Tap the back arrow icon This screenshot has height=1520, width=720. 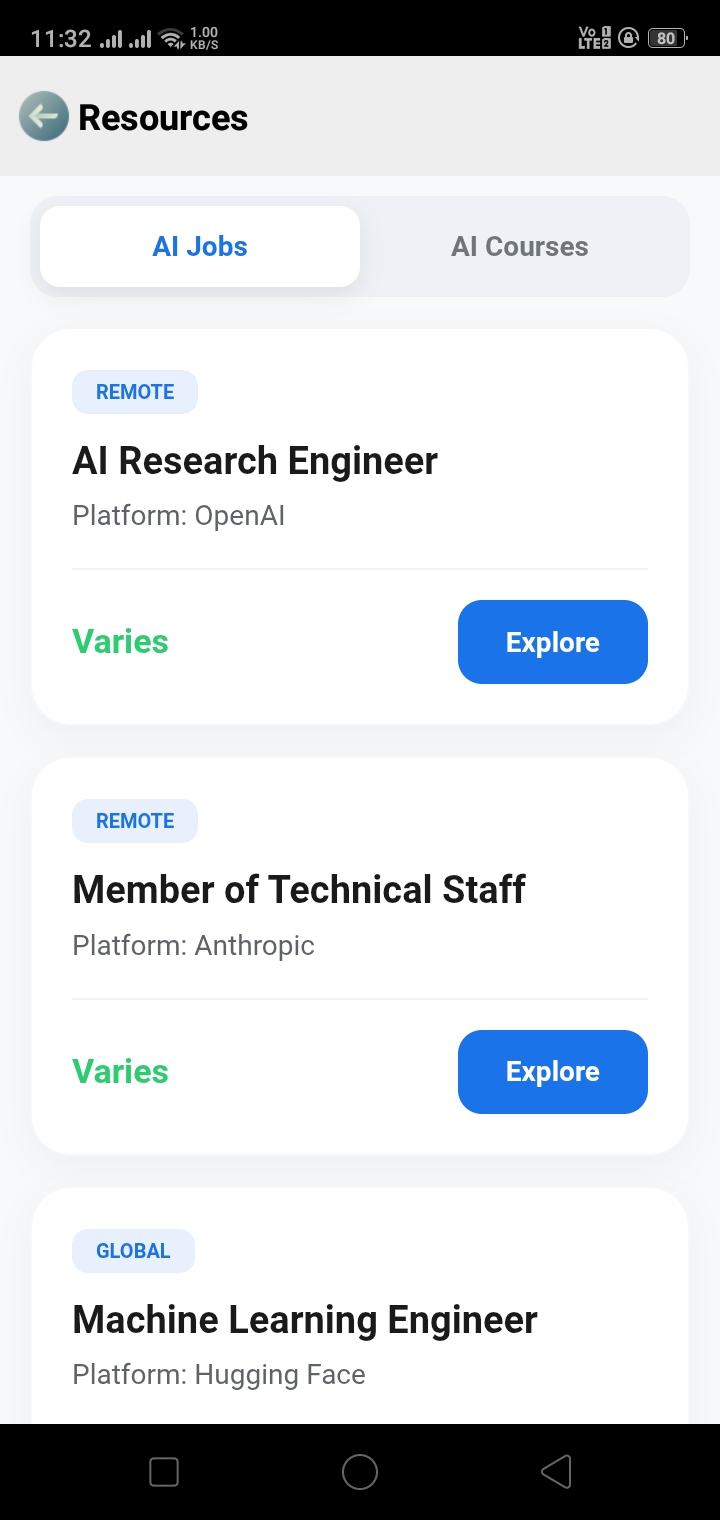pos(43,117)
